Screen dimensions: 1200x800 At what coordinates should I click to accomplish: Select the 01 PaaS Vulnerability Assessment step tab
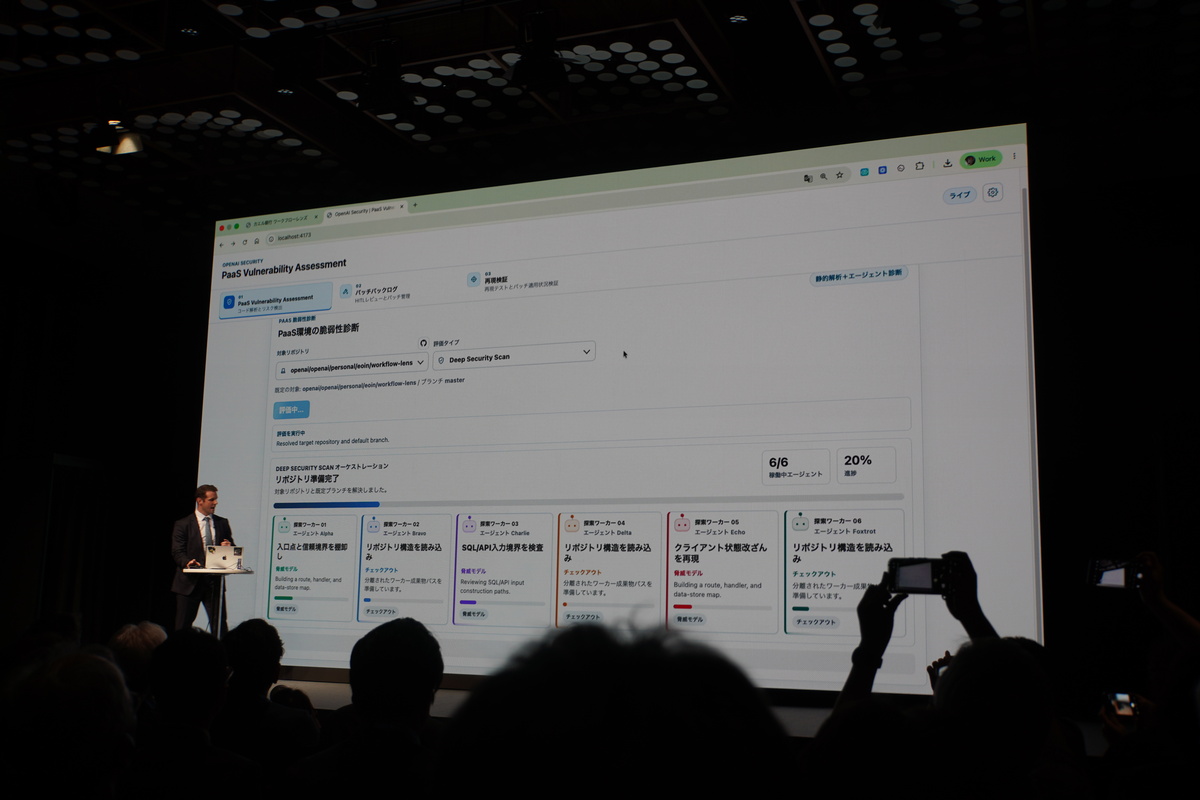(x=275, y=300)
